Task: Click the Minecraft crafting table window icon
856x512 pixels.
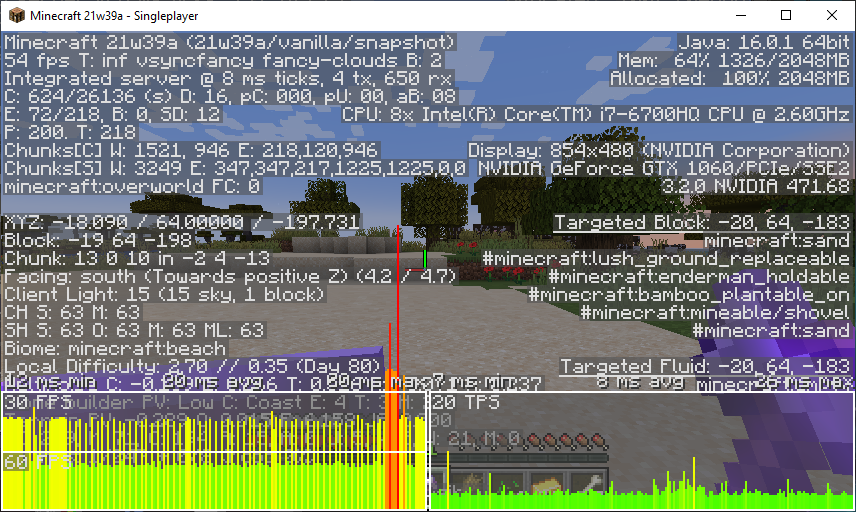Action: (16, 15)
